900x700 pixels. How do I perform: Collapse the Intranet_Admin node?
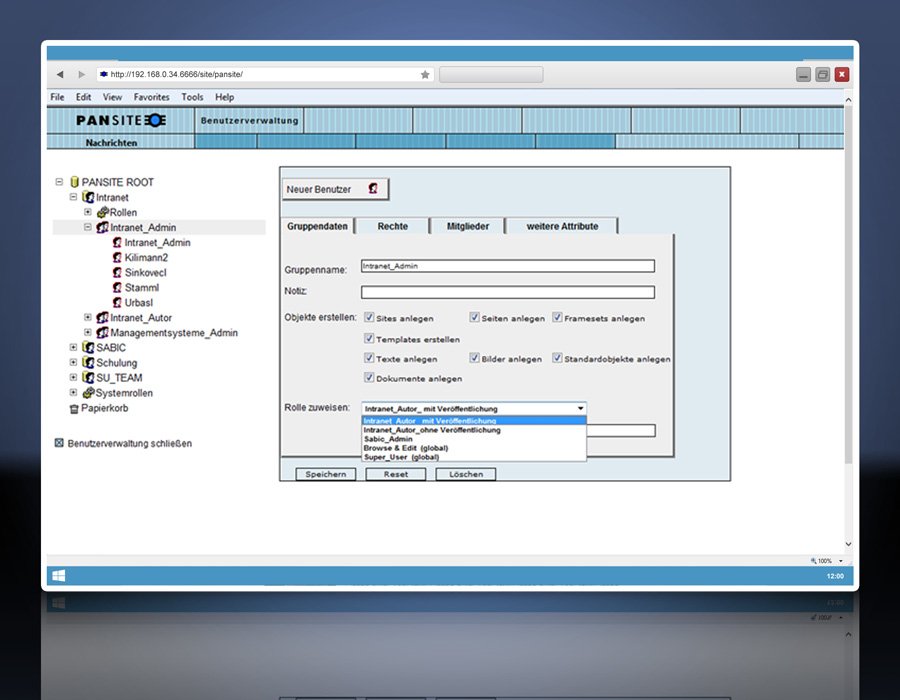click(x=88, y=227)
